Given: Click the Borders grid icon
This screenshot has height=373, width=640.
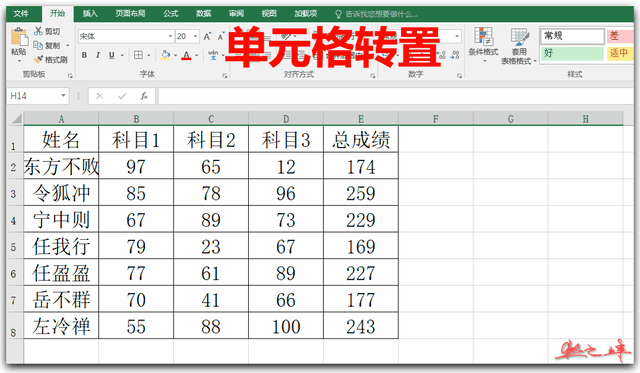Looking at the screenshot, I should (x=138, y=55).
